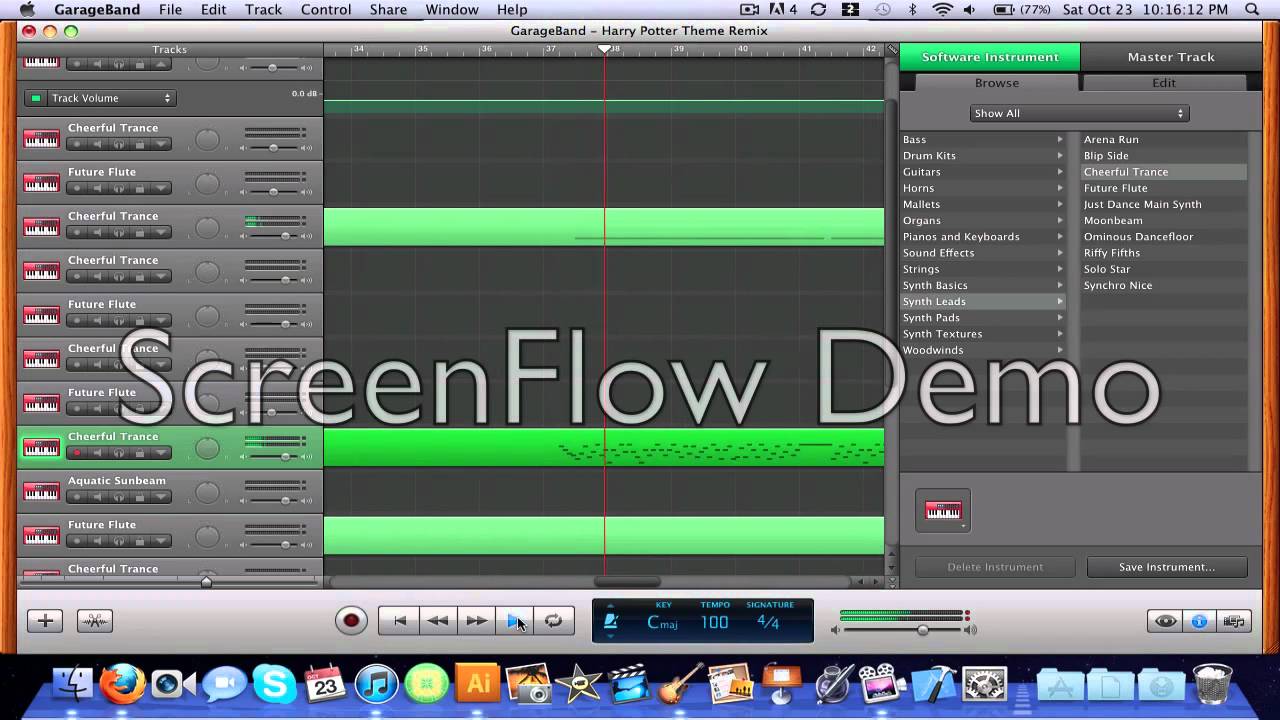Switch to the Master Track tab
The image size is (1280, 720).
click(1171, 57)
